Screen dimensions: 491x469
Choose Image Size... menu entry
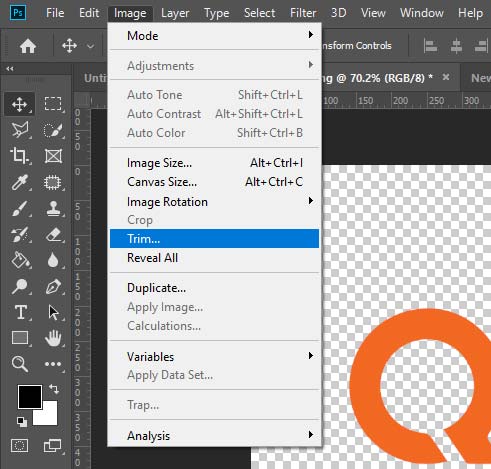coord(214,163)
